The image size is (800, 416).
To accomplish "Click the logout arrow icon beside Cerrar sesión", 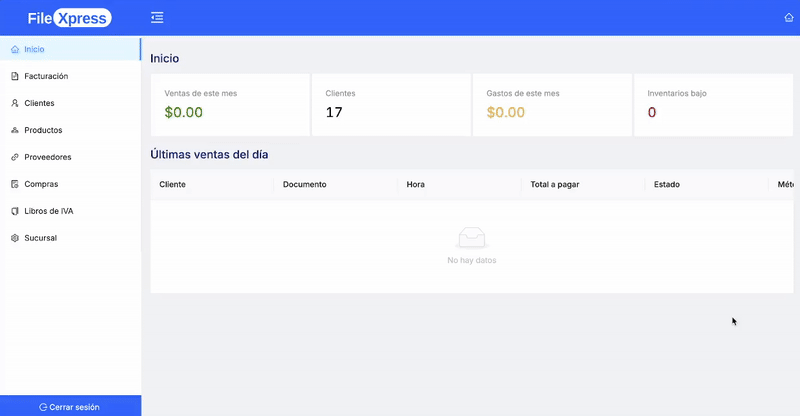I will pyautogui.click(x=43, y=407).
